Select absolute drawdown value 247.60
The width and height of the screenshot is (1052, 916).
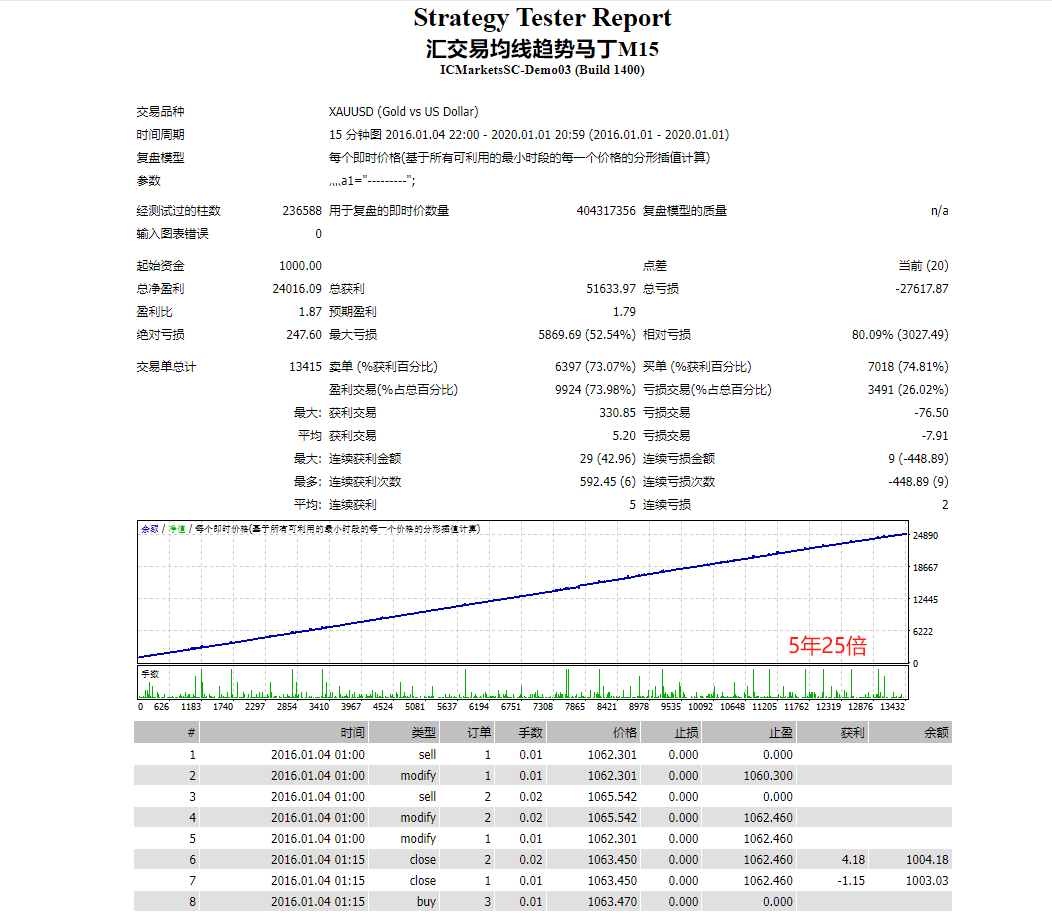(304, 335)
